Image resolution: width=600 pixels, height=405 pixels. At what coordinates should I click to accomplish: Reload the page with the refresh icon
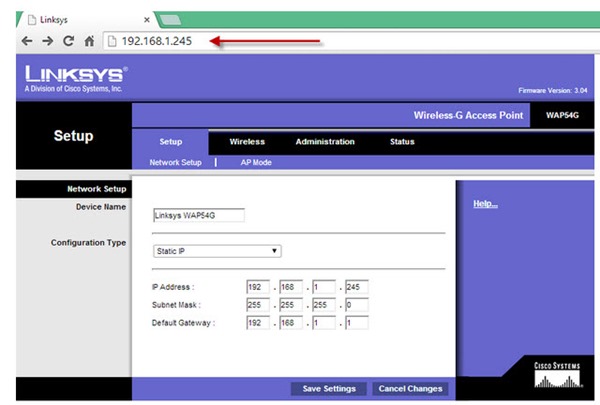[68, 41]
